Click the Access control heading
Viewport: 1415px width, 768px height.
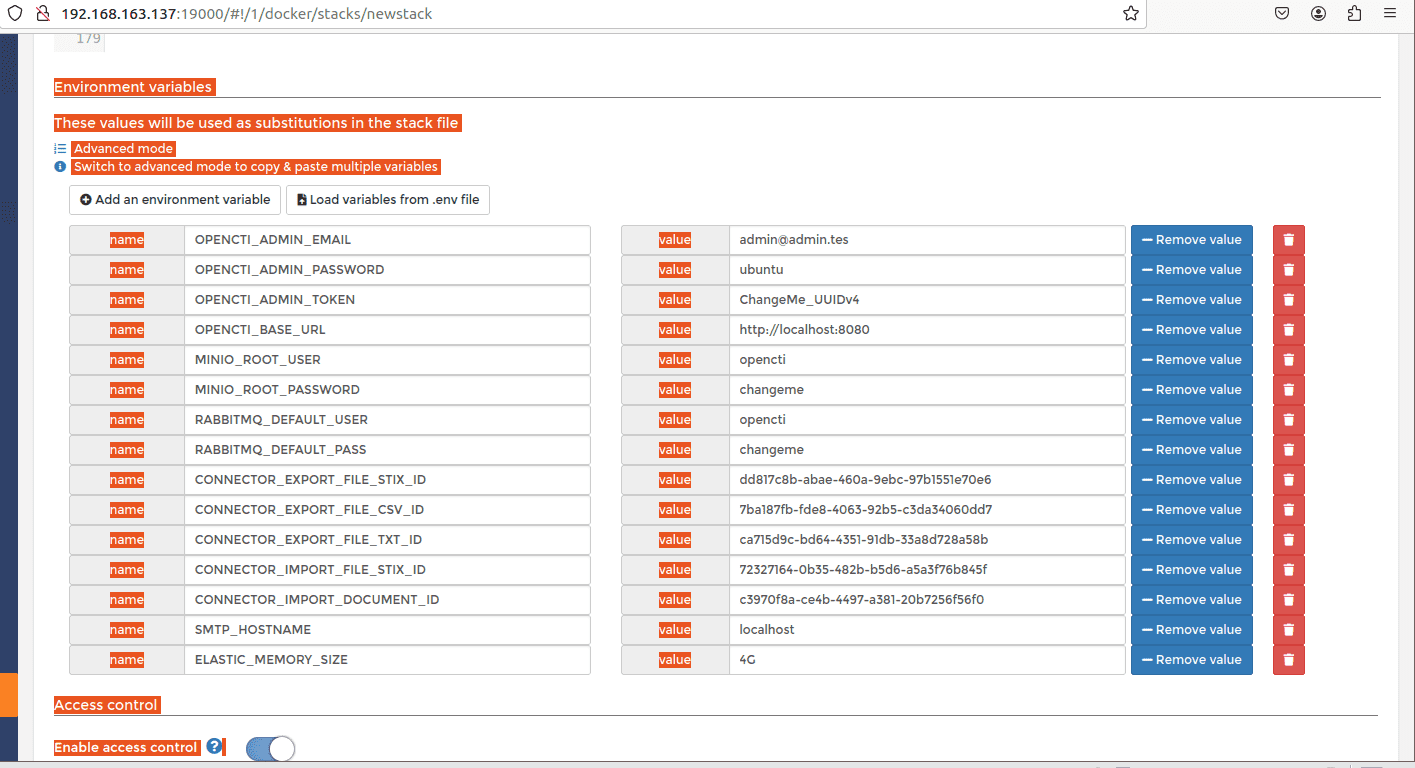coord(106,705)
